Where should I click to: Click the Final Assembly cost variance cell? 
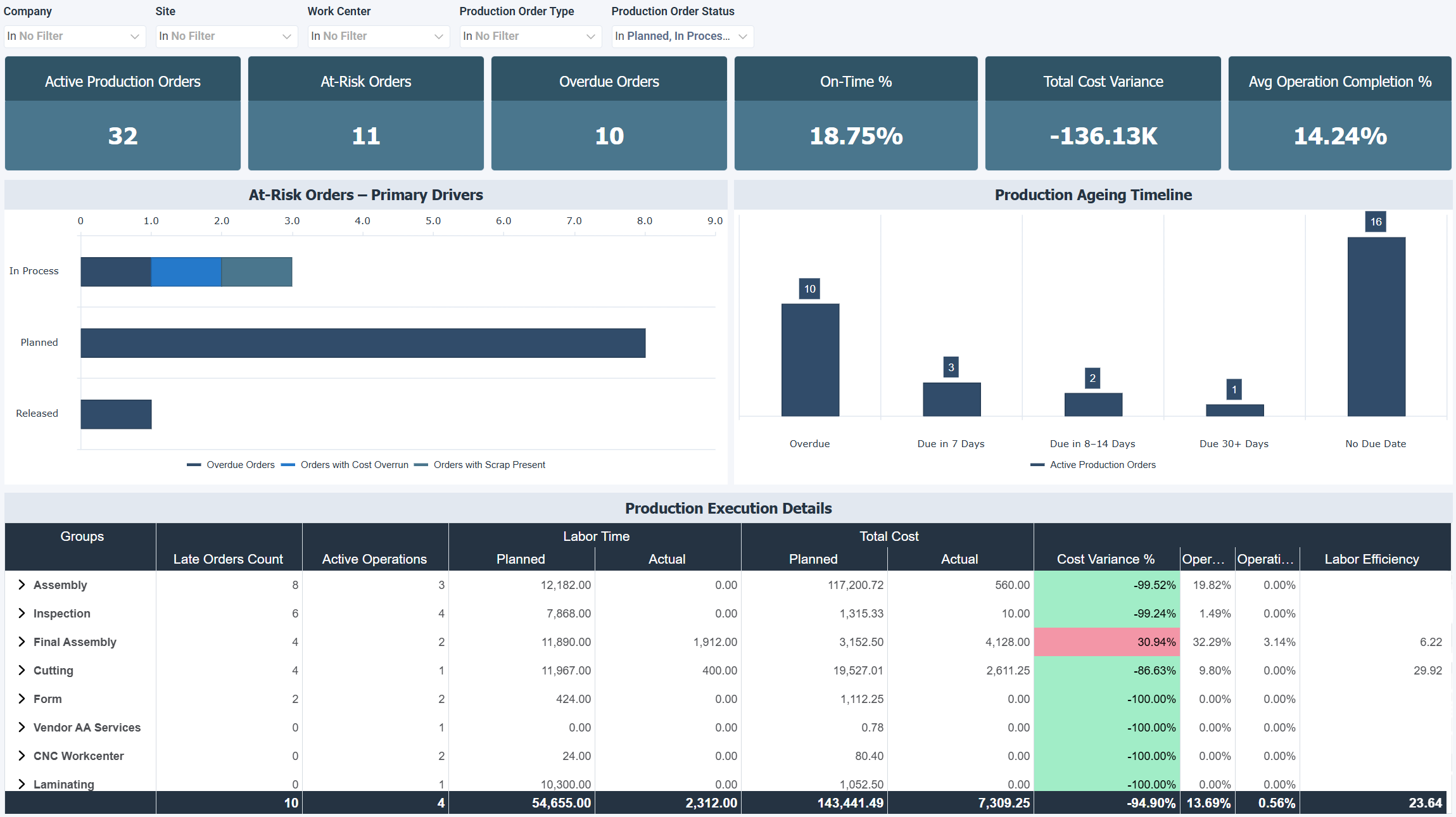point(1106,642)
